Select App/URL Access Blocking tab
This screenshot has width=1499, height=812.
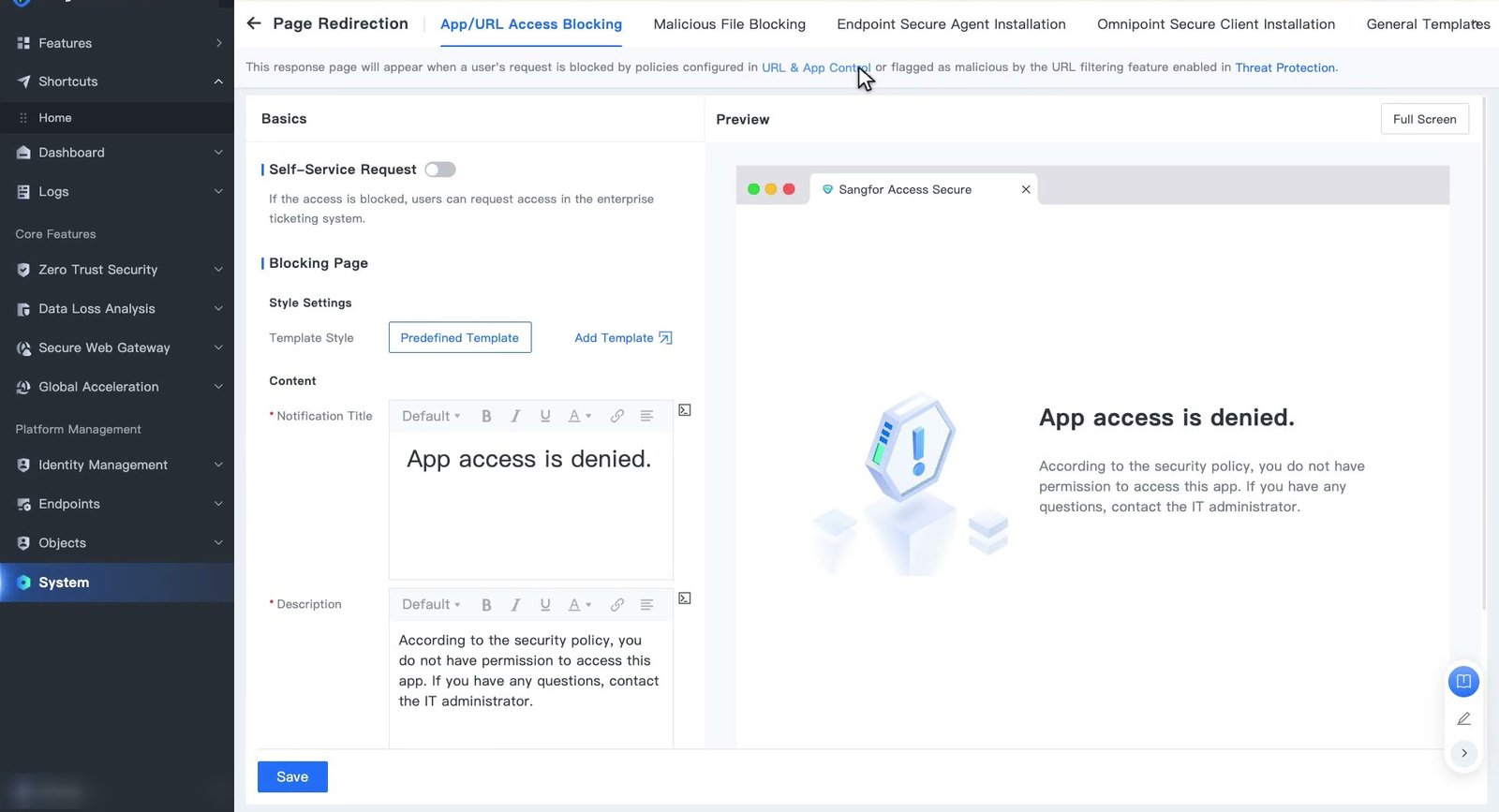coord(531,24)
